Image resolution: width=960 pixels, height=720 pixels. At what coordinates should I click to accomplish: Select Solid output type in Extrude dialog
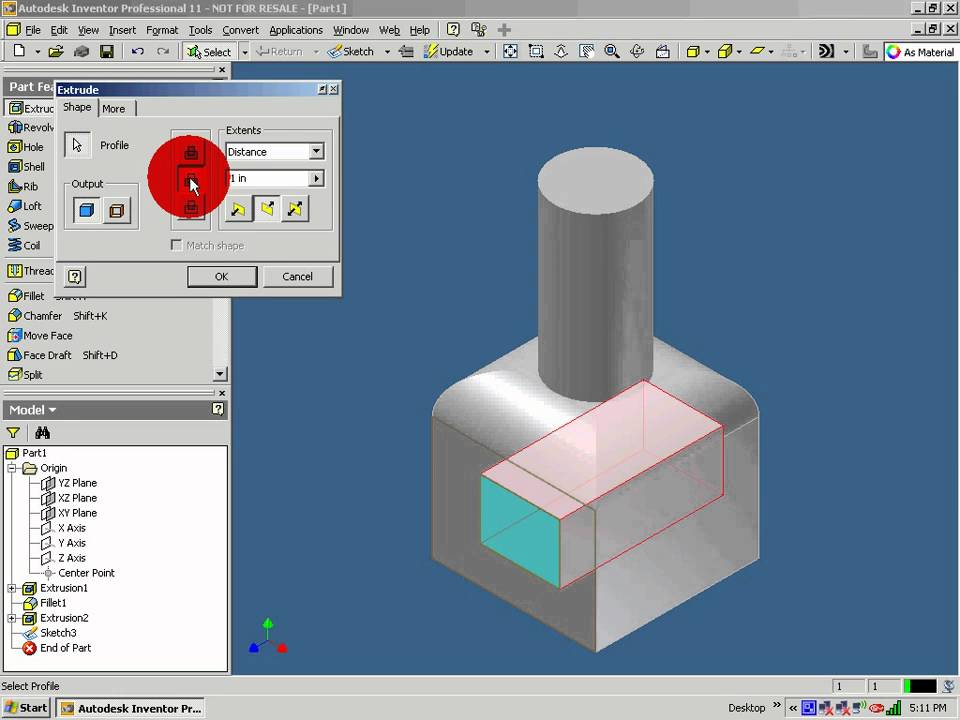click(x=87, y=210)
